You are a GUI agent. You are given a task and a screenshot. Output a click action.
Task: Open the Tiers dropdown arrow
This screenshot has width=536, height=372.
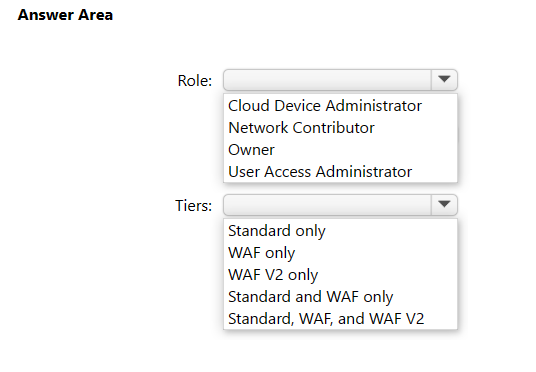click(x=444, y=205)
